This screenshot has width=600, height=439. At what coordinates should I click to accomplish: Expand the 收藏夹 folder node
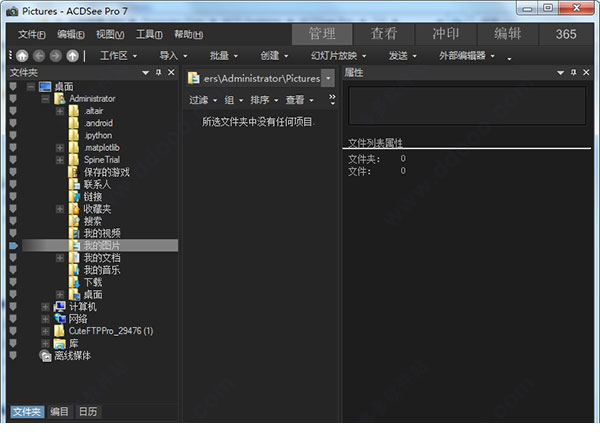(x=60, y=209)
